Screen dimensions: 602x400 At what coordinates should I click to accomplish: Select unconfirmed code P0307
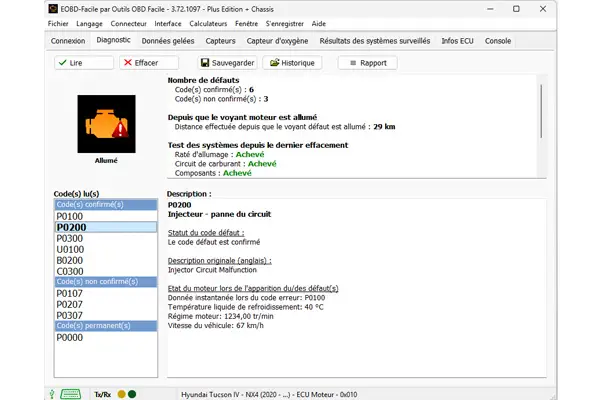(106, 315)
